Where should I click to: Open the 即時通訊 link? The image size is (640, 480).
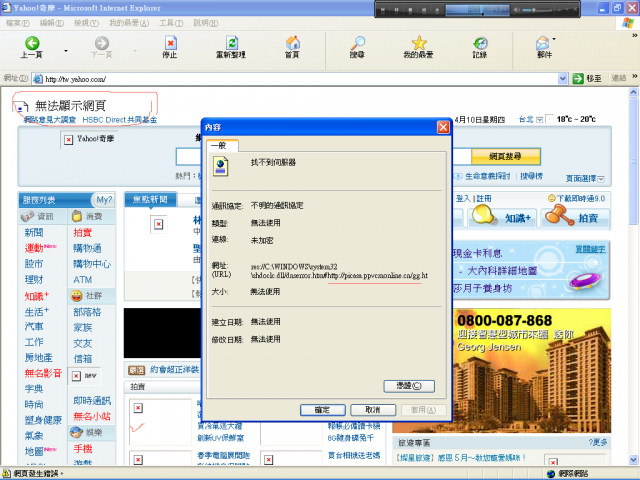[92, 400]
